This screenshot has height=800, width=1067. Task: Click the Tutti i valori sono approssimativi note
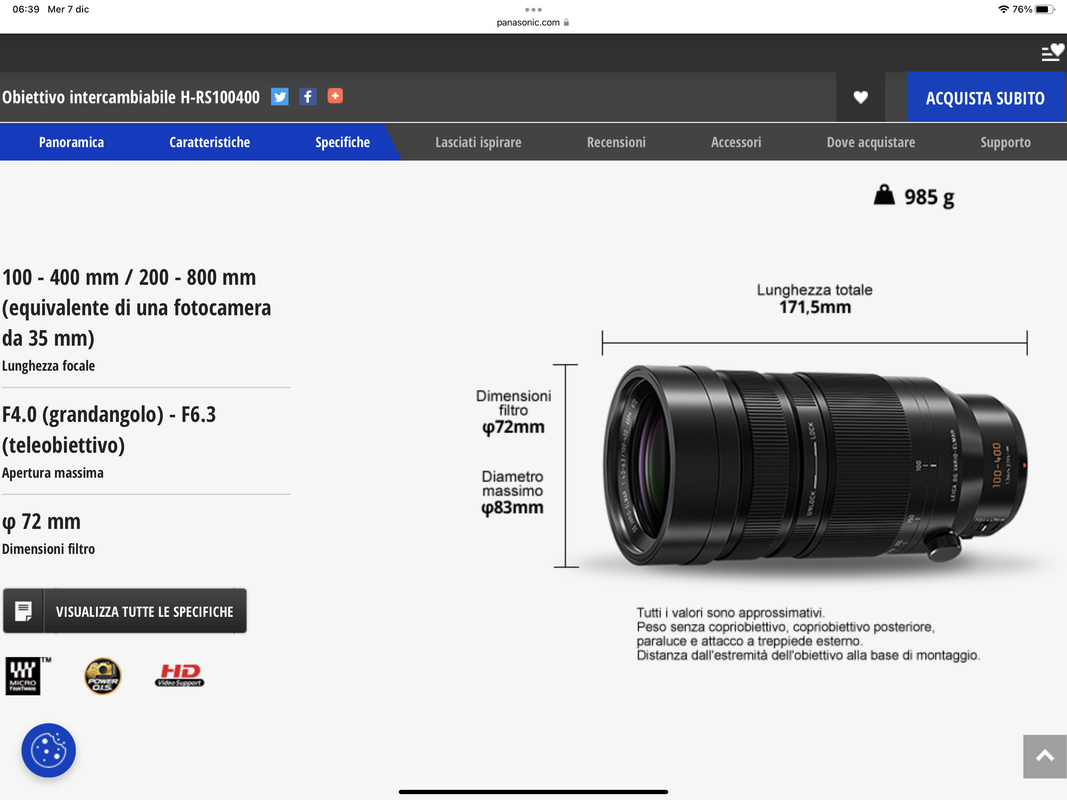pyautogui.click(x=730, y=612)
